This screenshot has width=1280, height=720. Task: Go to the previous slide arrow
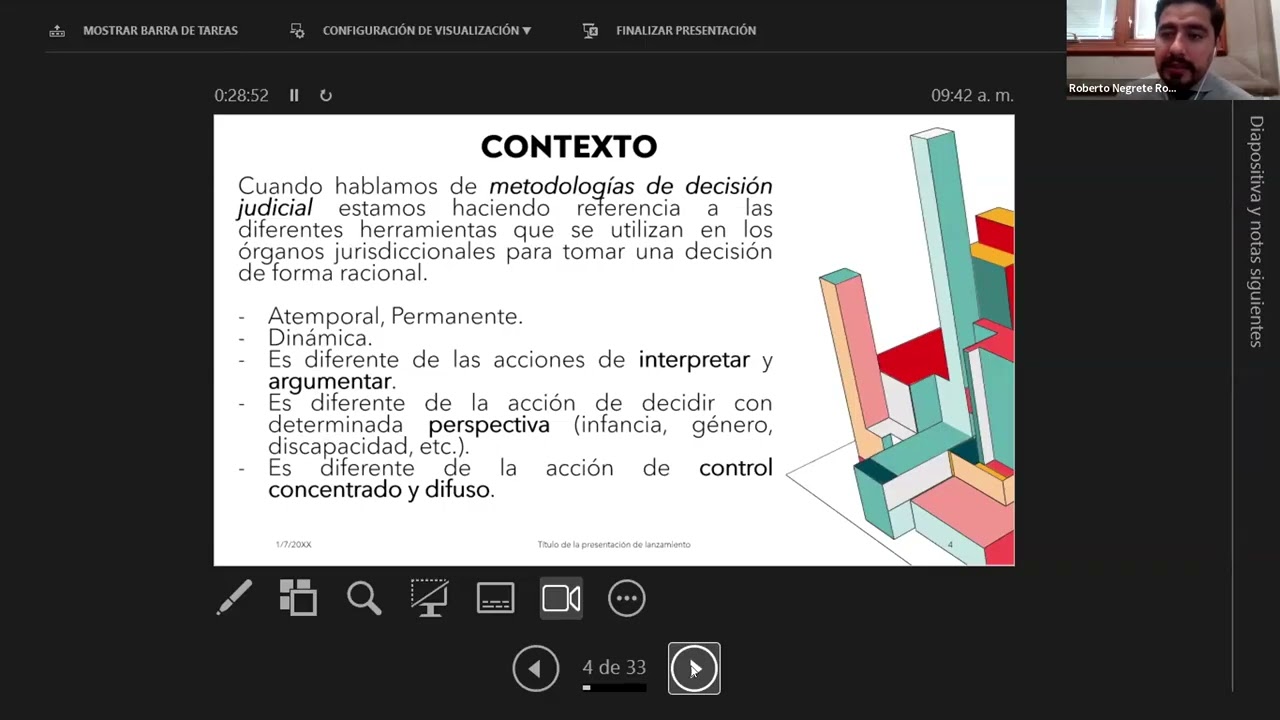[x=536, y=668]
